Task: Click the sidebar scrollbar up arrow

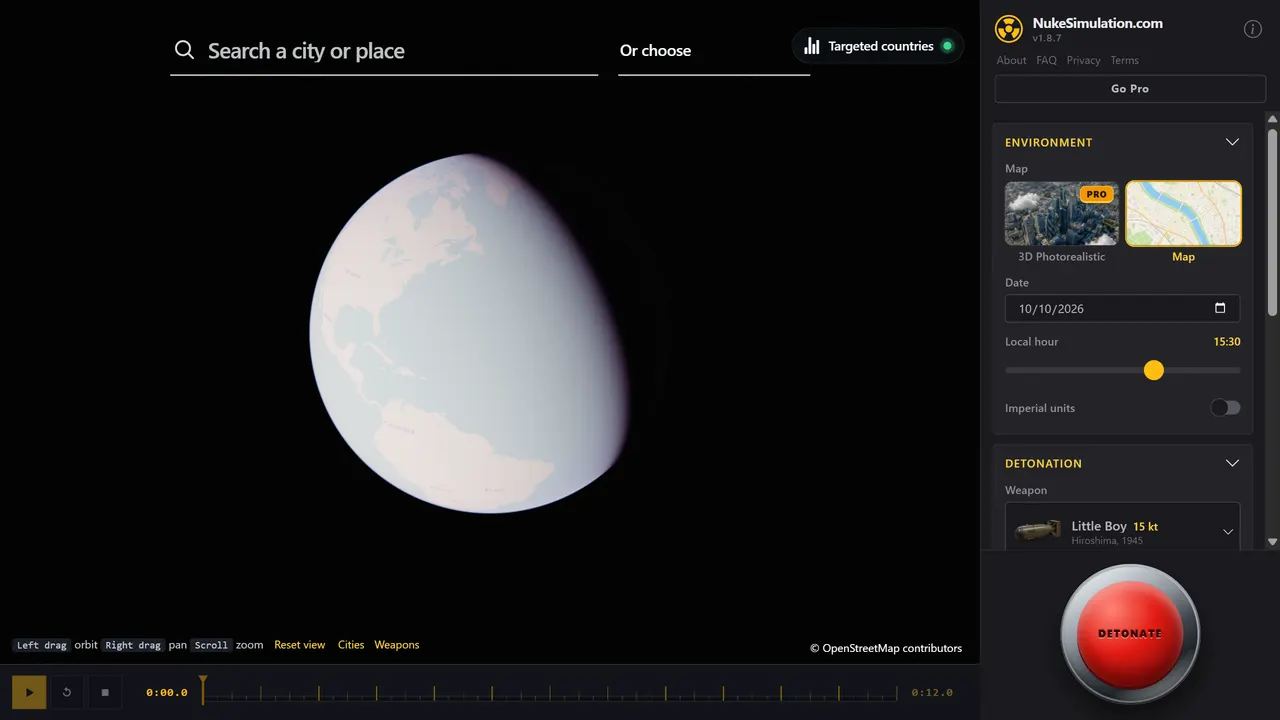Action: [x=1272, y=119]
